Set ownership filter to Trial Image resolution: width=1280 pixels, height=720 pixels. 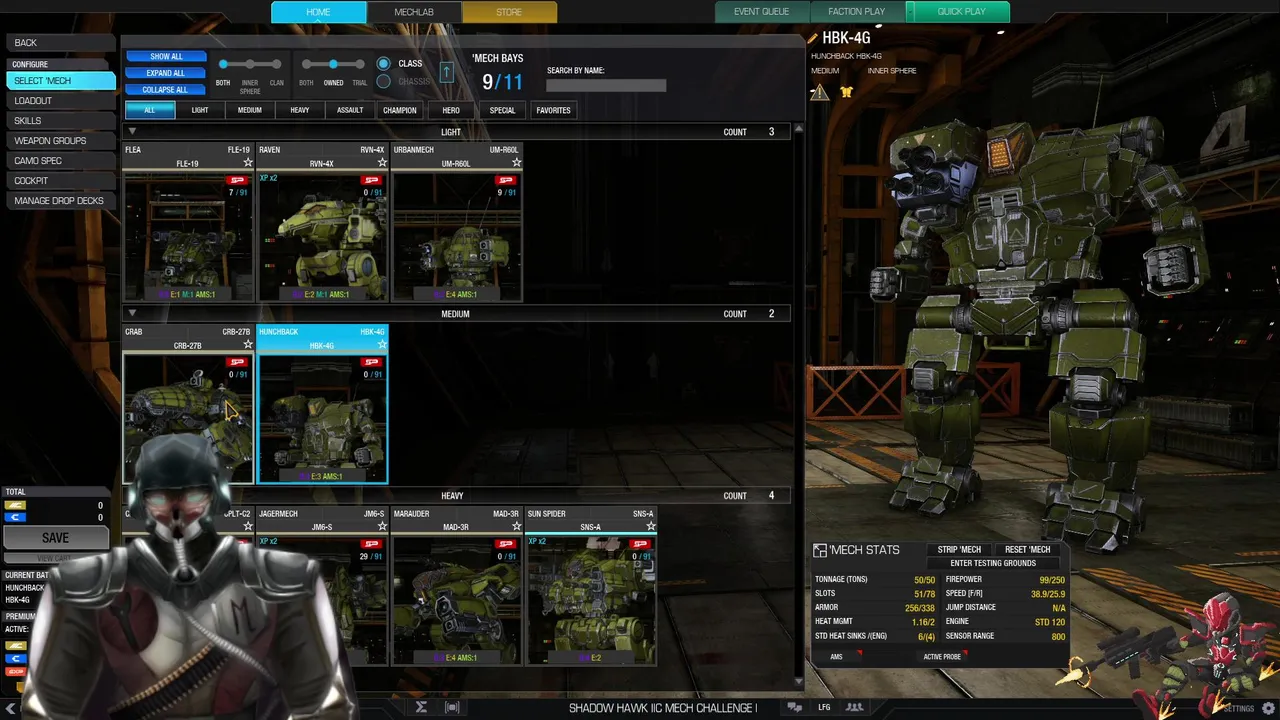[x=360, y=65]
